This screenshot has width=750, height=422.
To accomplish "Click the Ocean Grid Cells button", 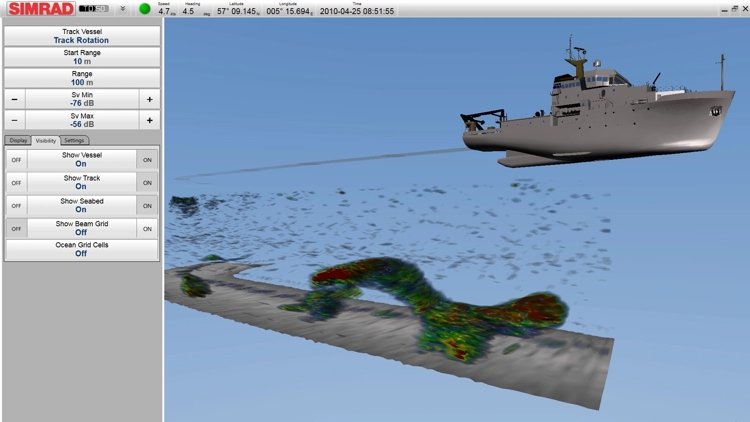I will point(81,249).
